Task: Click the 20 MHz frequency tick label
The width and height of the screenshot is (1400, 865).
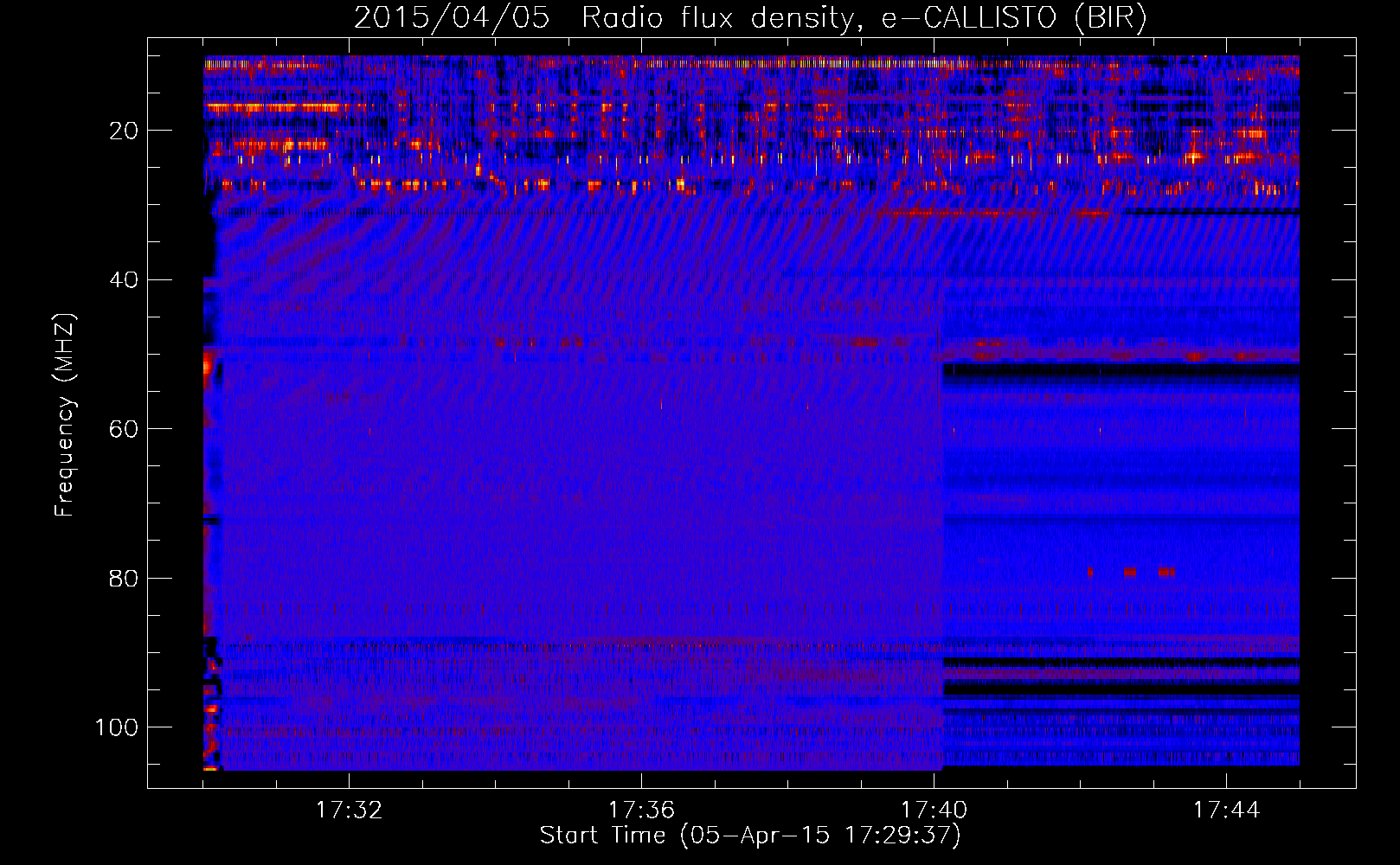Action: (x=124, y=131)
